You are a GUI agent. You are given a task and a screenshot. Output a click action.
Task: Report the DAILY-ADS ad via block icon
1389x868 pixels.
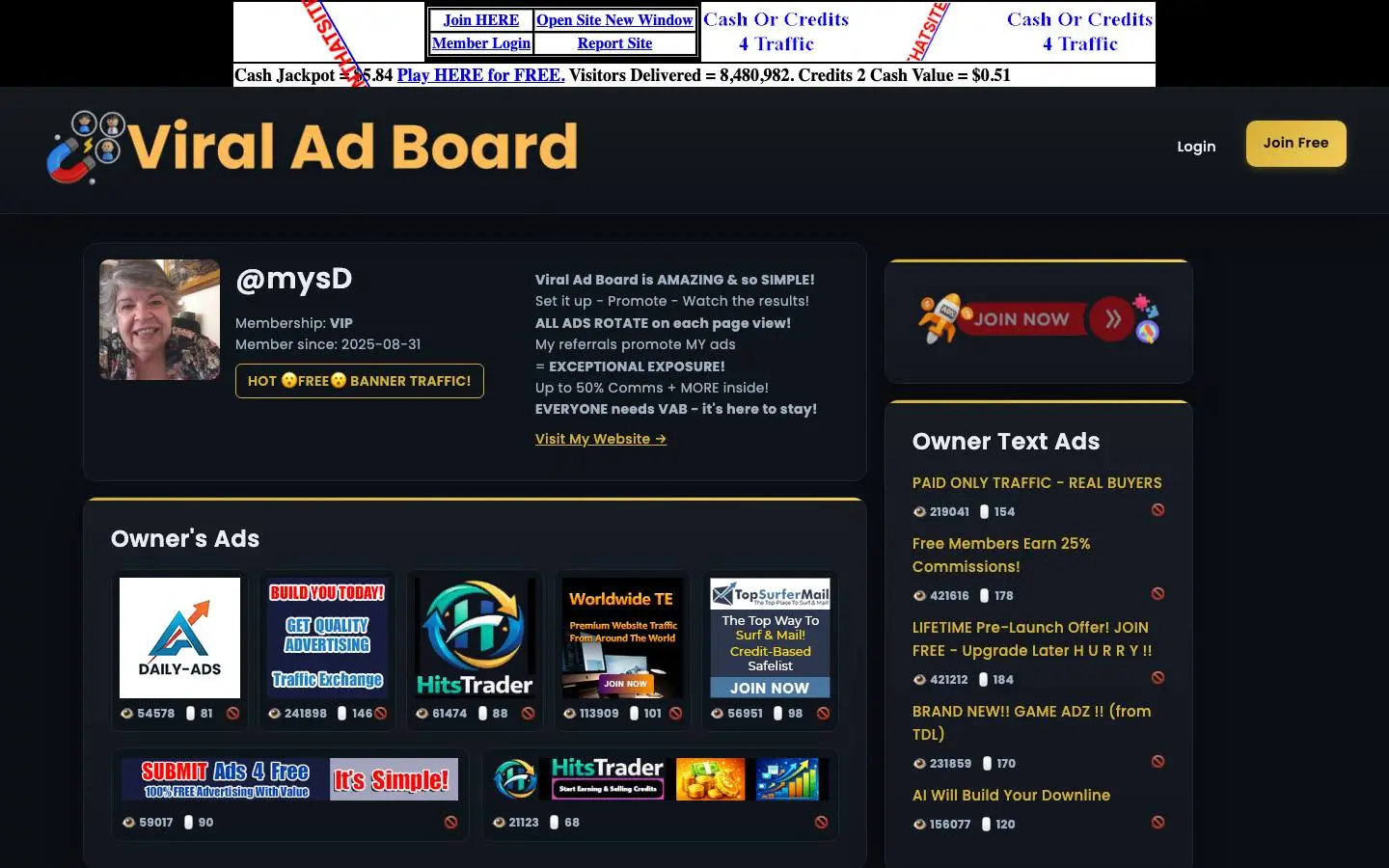pos(233,714)
